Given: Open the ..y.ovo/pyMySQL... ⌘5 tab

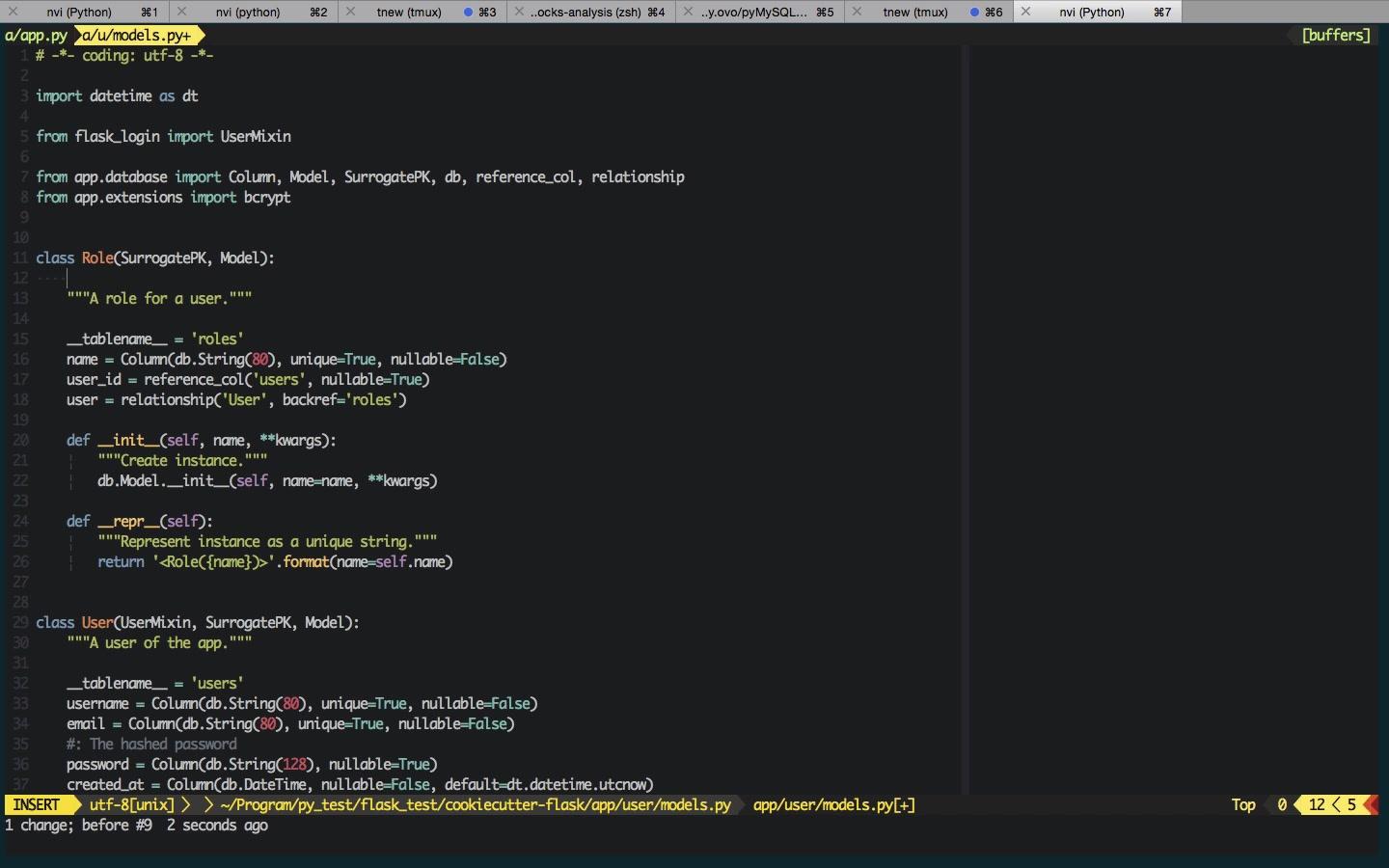Looking at the screenshot, I should [x=759, y=12].
